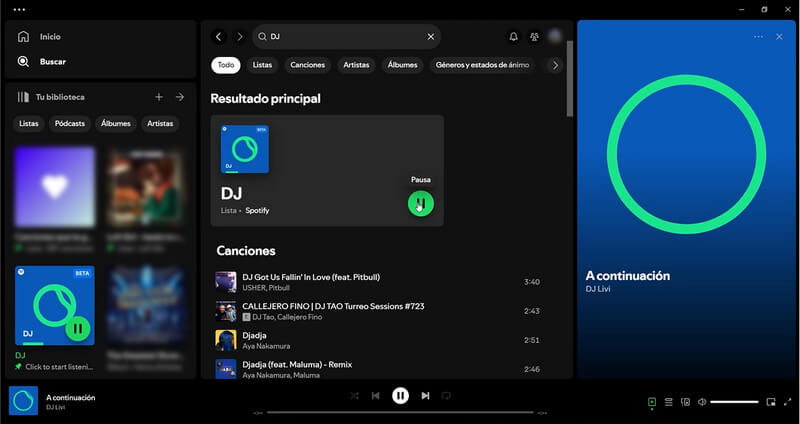Viewport: 800px width, 424px height.
Task: Go forward with the right chevron
Action: (239, 37)
